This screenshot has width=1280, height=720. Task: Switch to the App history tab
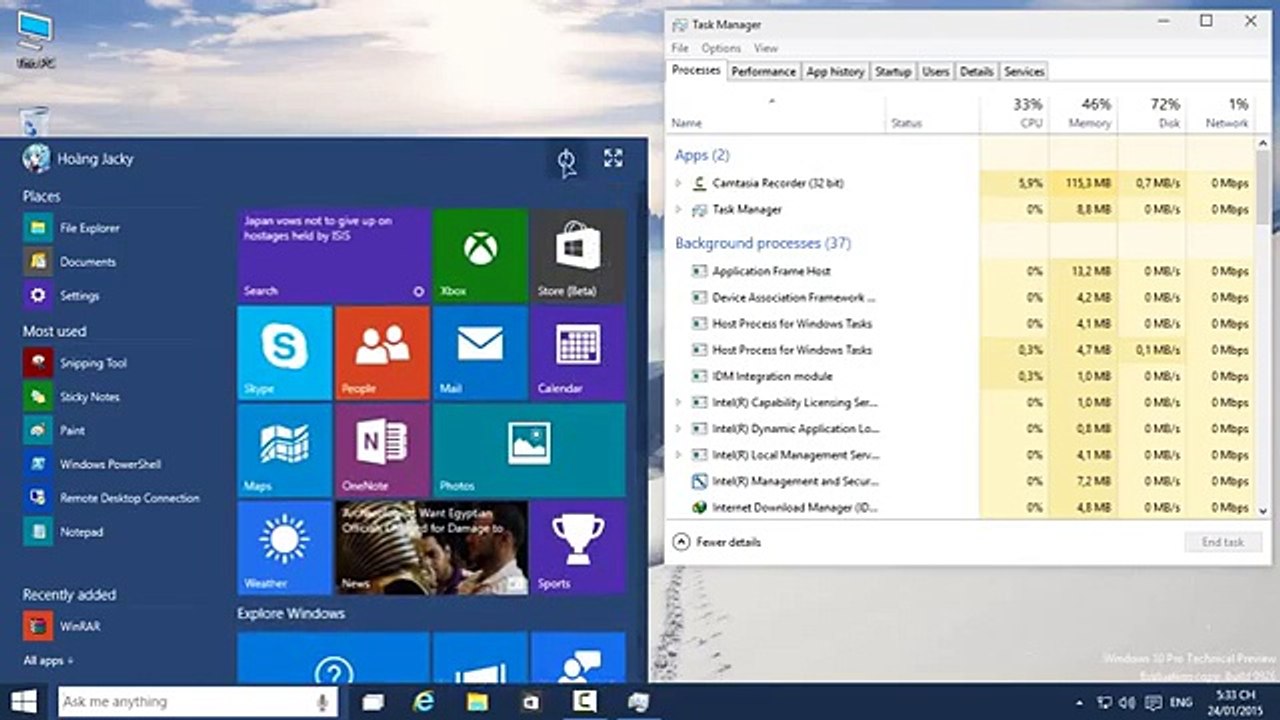[835, 72]
